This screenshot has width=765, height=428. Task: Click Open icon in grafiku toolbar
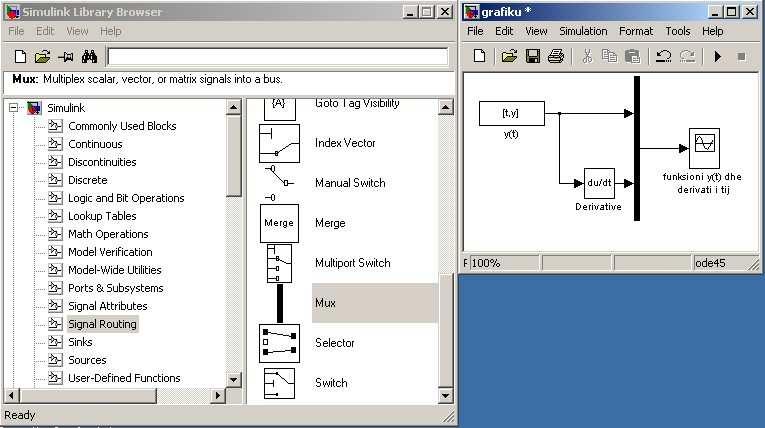coord(508,56)
